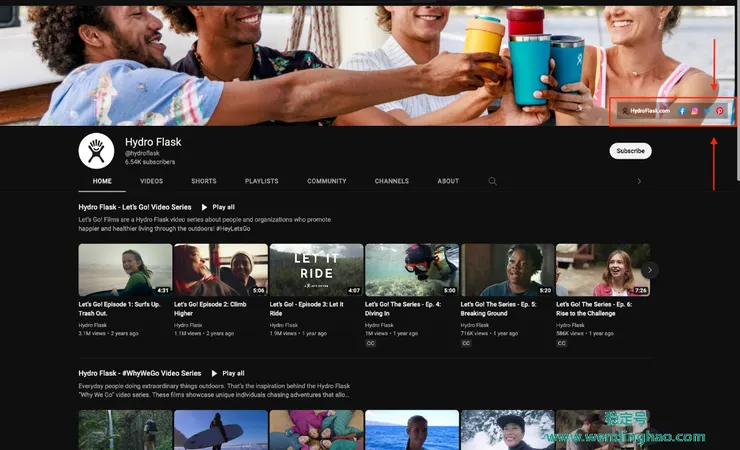Switch to the Shorts tab
The image size is (740, 450).
(x=204, y=181)
